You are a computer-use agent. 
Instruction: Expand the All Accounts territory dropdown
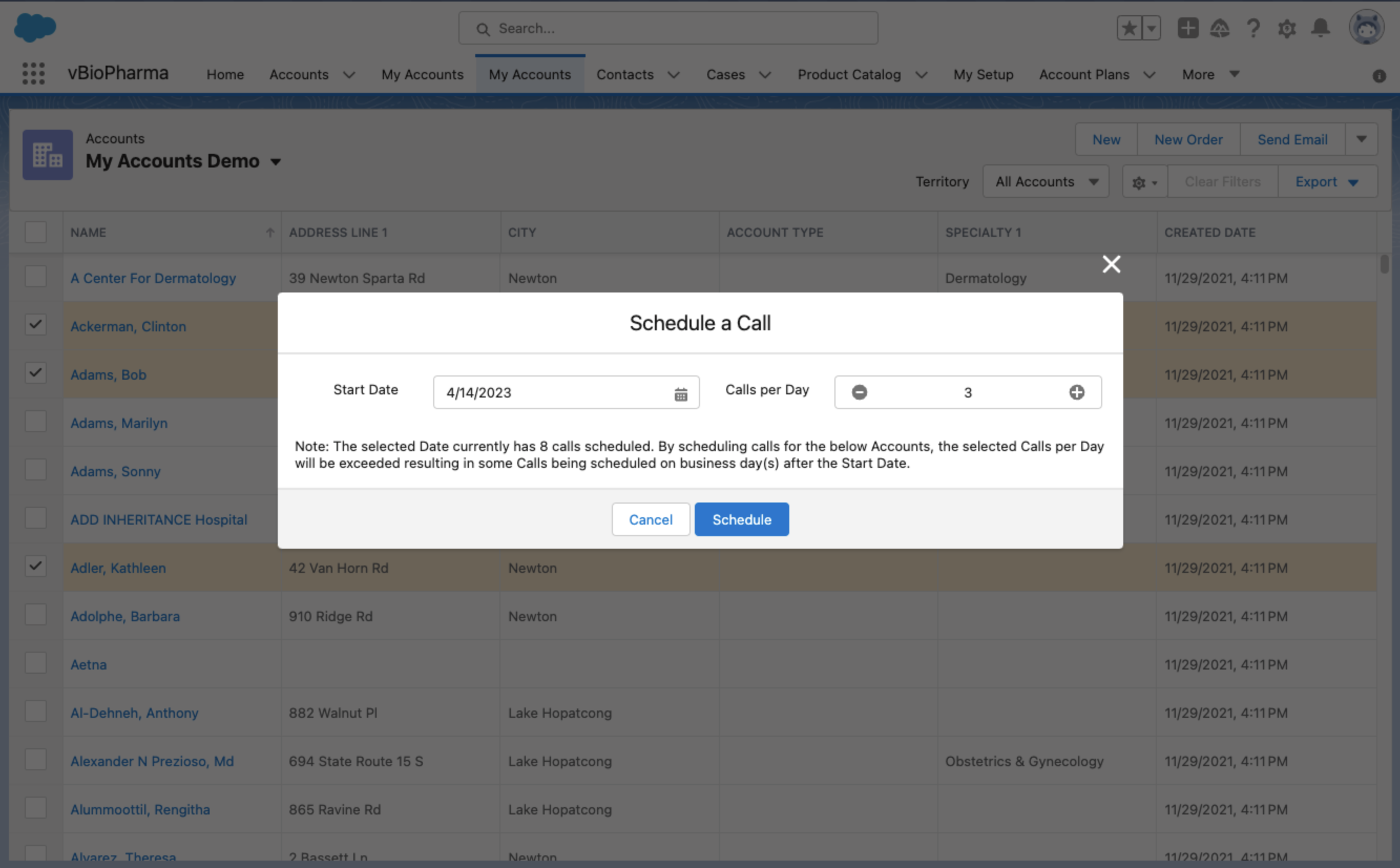pyautogui.click(x=1045, y=182)
